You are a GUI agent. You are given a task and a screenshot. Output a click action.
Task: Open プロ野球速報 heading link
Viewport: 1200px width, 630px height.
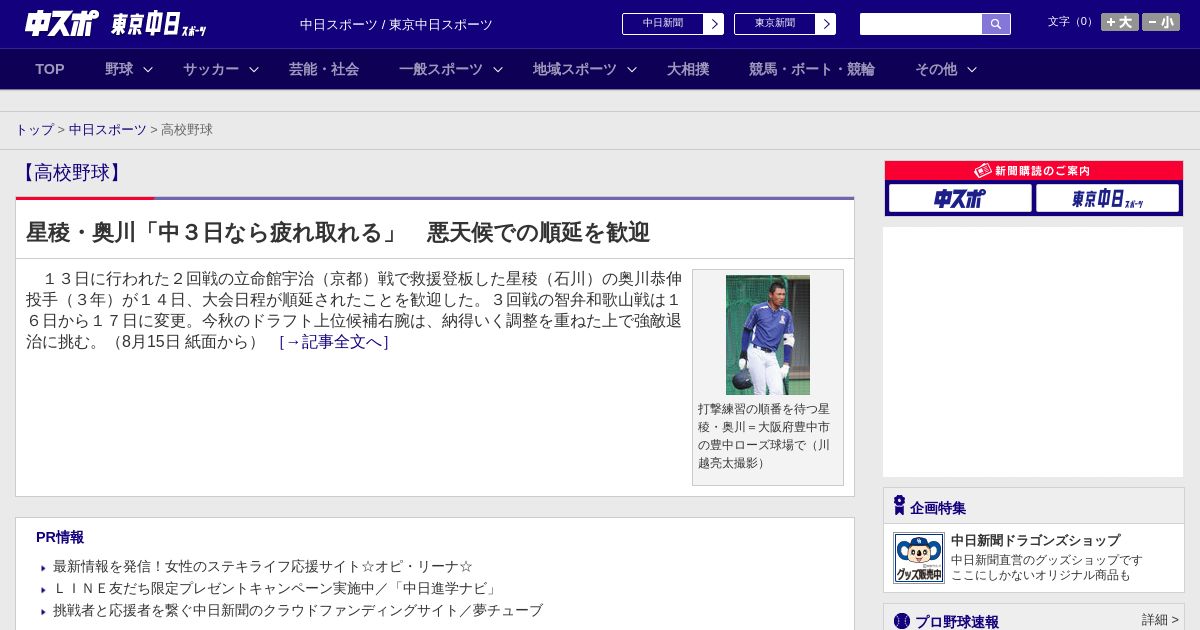coord(957,621)
